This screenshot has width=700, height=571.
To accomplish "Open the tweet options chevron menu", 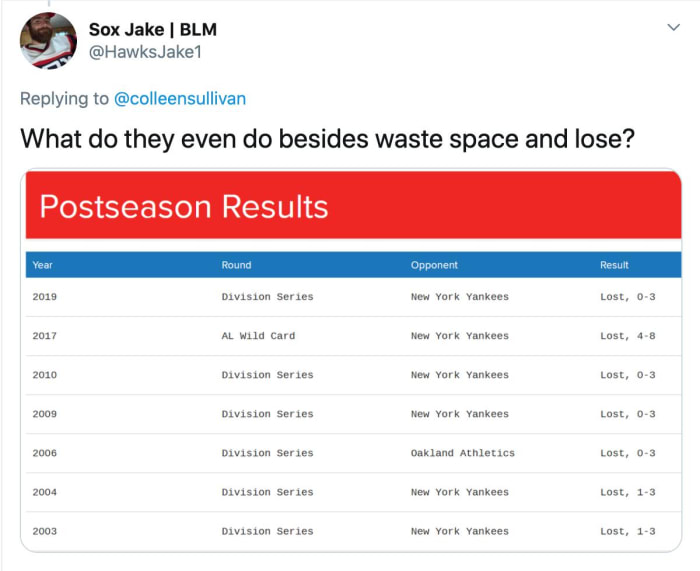I will pyautogui.click(x=673, y=27).
